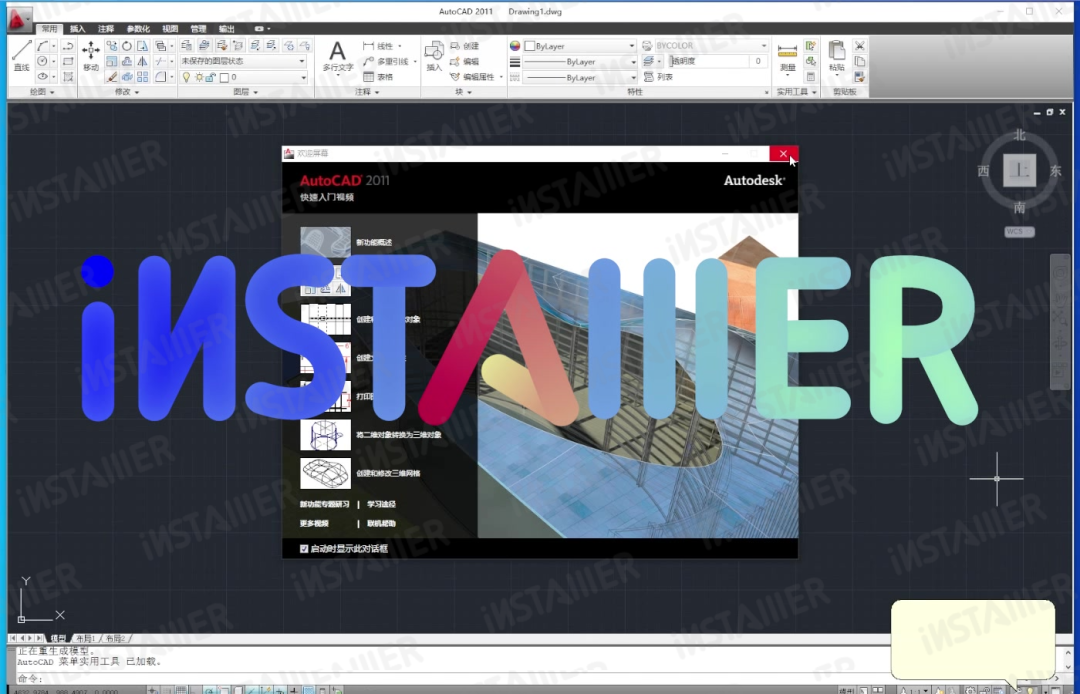Image resolution: width=1080 pixels, height=694 pixels.
Task: Click the 创建 block create tool
Action: [464, 46]
